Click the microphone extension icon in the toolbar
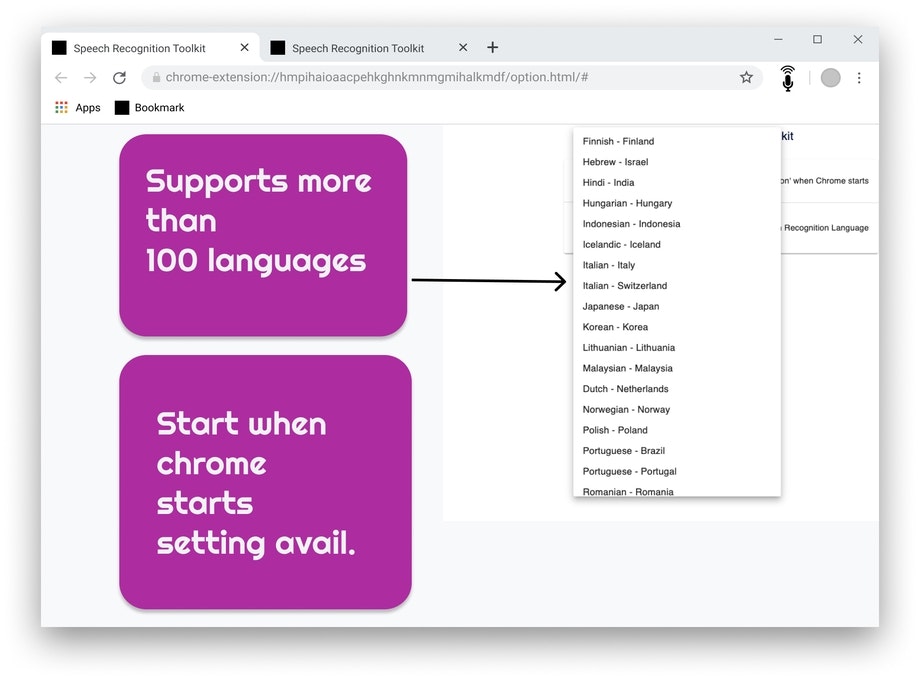Screen dimensions: 920x680 point(787,79)
